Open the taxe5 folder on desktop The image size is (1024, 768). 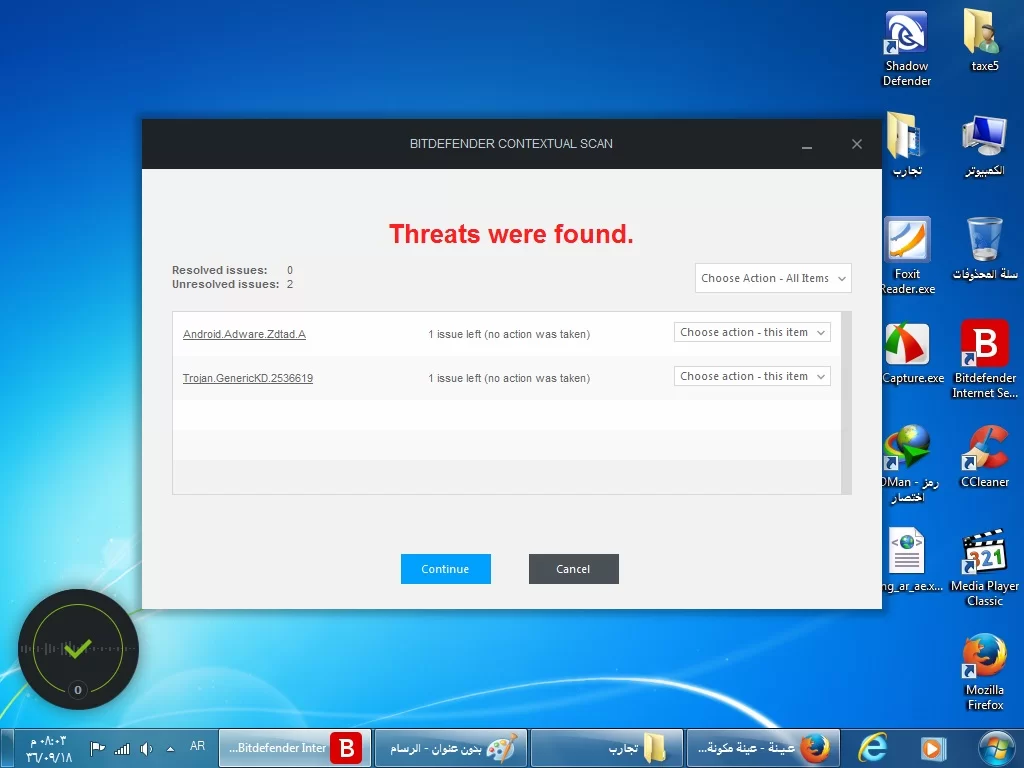pyautogui.click(x=984, y=40)
